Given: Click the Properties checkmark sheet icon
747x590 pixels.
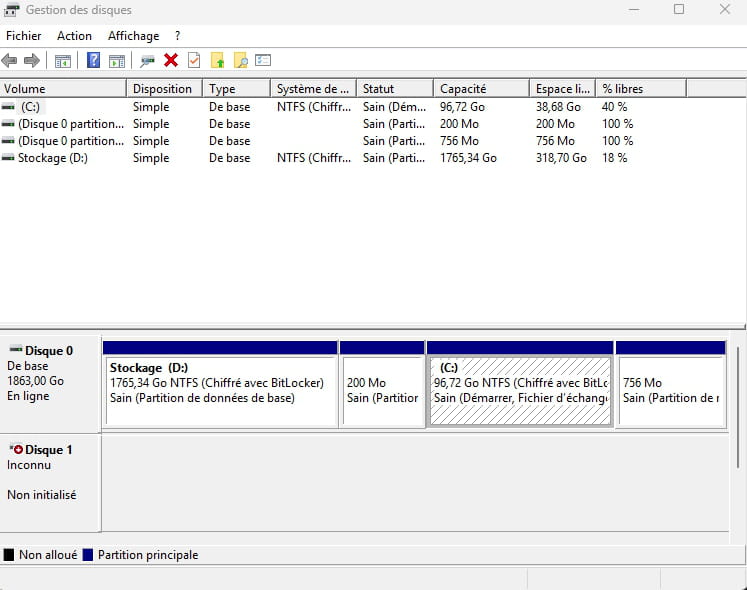Looking at the screenshot, I should tap(194, 61).
